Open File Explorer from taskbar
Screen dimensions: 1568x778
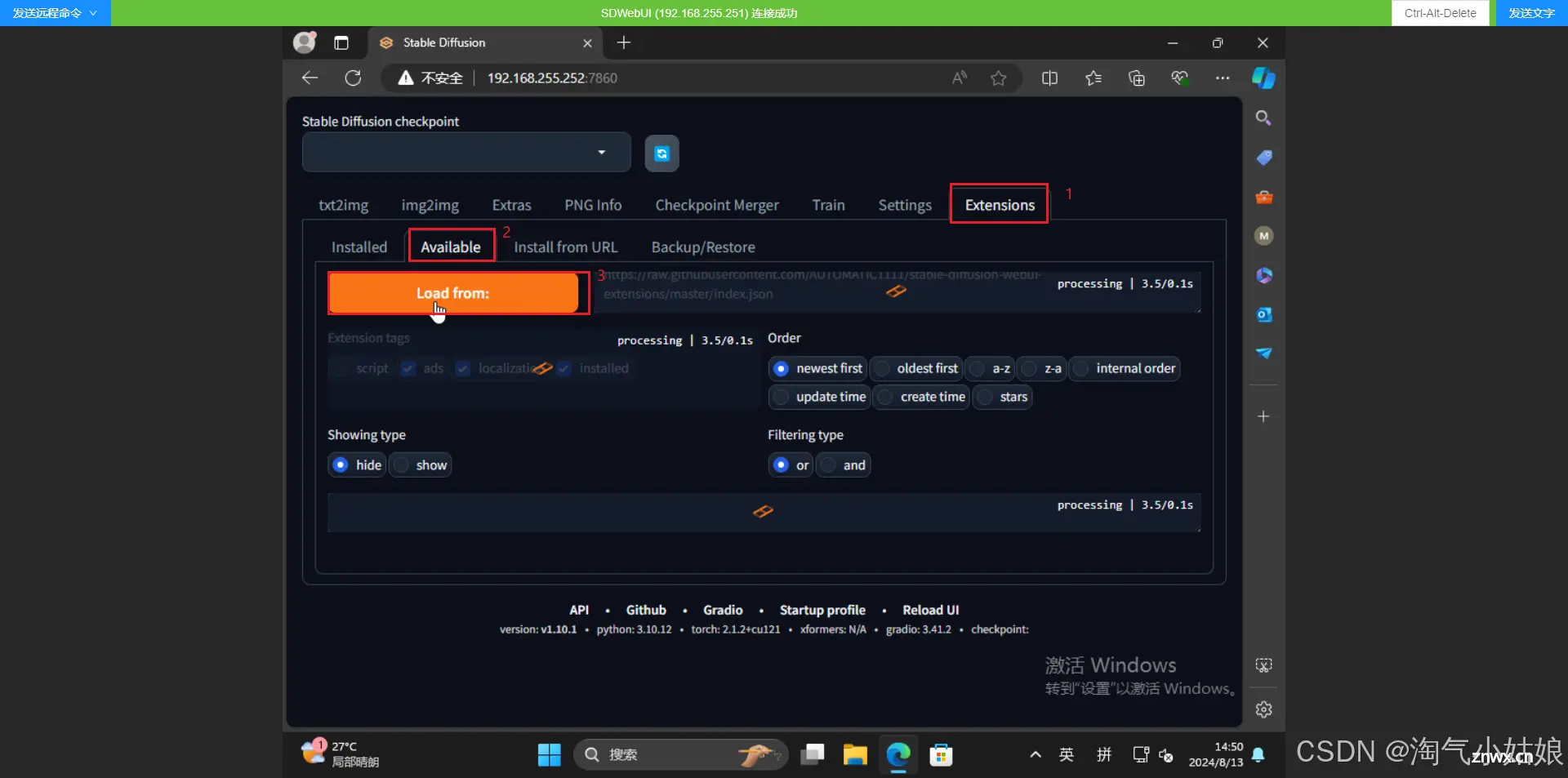click(x=855, y=754)
